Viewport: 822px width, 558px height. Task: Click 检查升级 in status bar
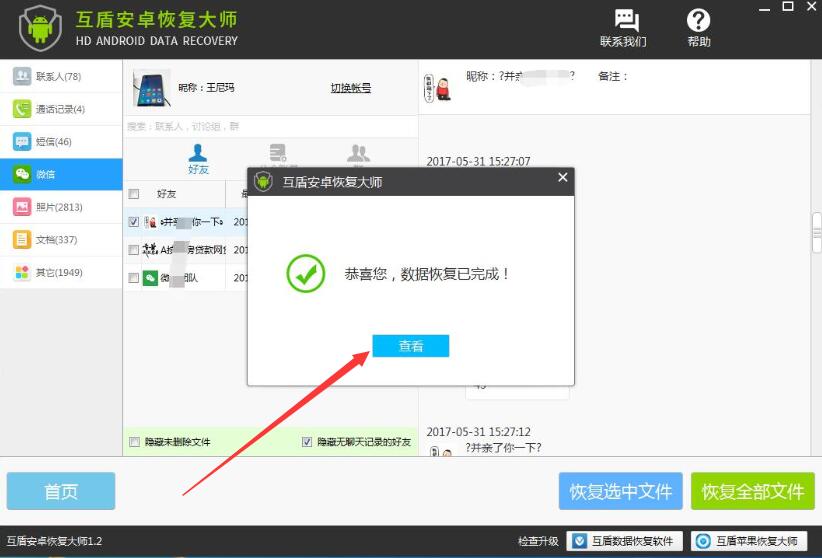pyautogui.click(x=538, y=541)
